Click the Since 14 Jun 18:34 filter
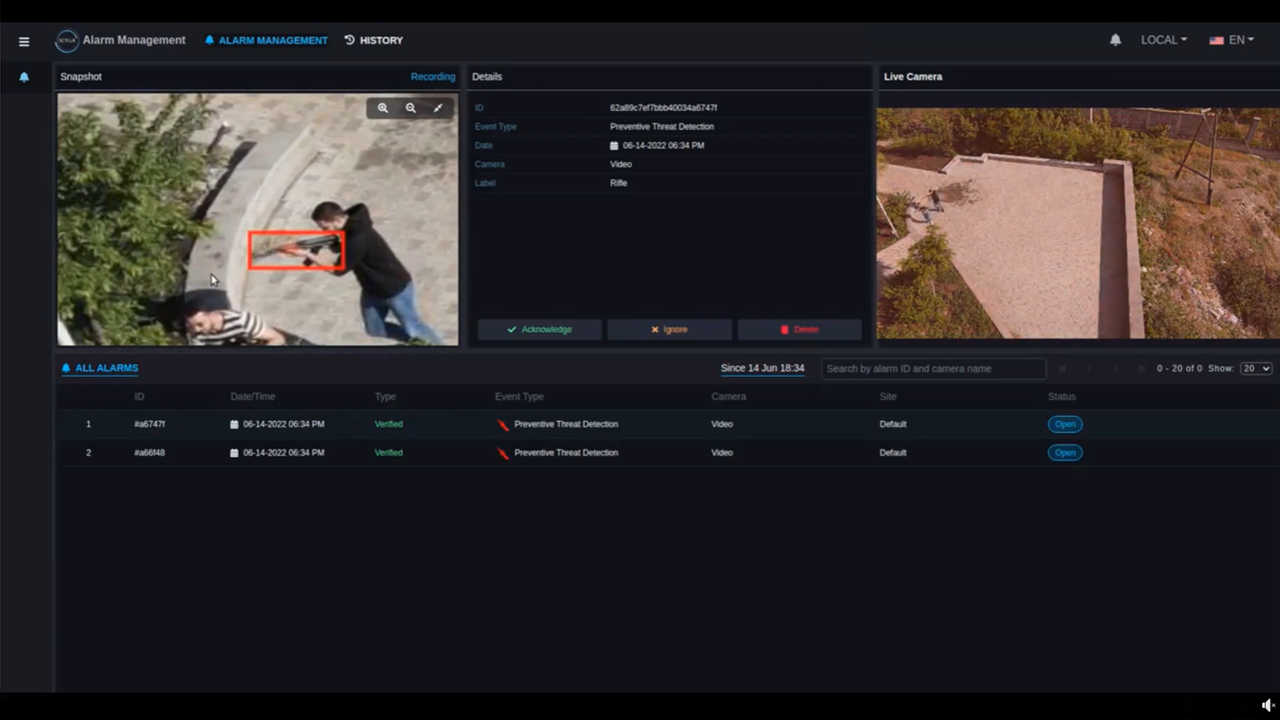The height and width of the screenshot is (720, 1280). point(762,369)
